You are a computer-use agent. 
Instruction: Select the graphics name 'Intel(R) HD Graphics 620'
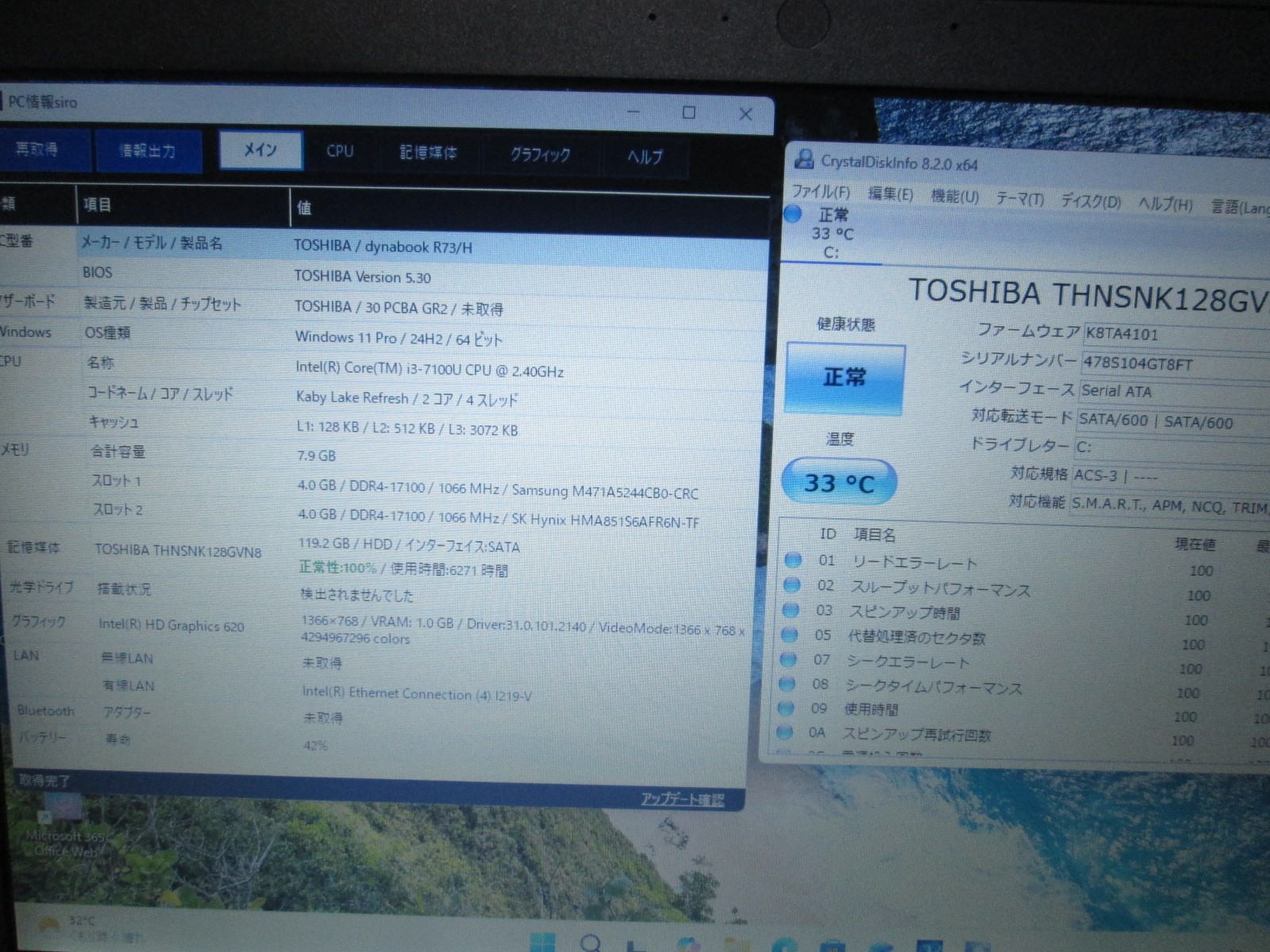171,625
